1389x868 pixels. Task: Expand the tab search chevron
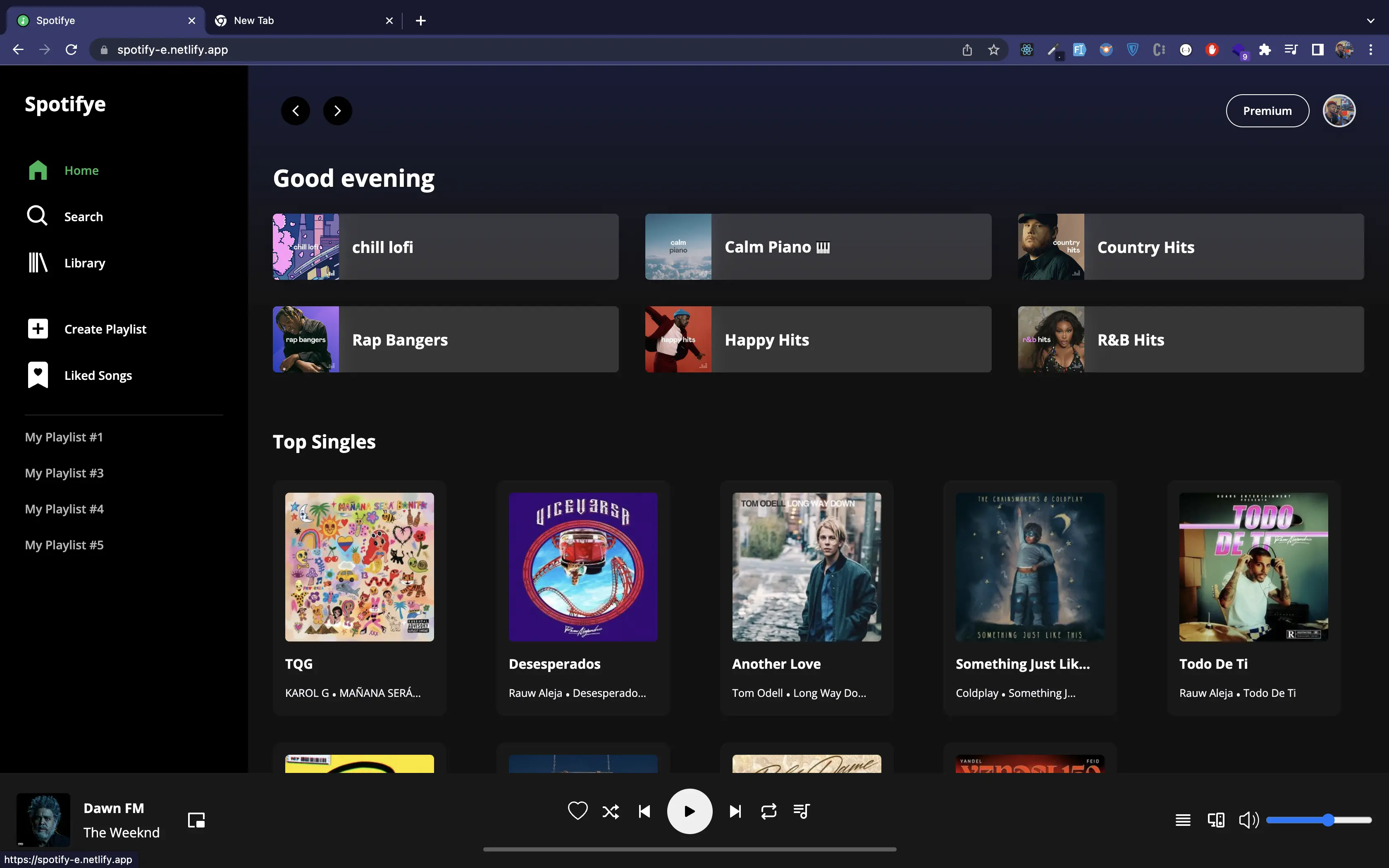[x=1371, y=21]
